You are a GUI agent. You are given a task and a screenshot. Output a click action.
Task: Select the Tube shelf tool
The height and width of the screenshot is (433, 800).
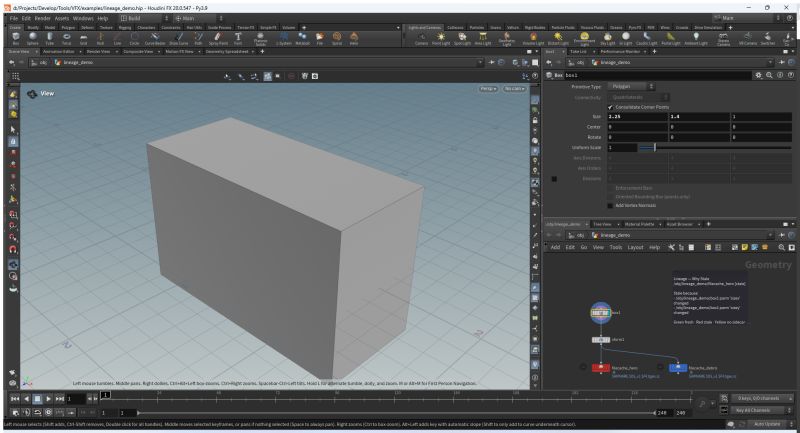click(x=49, y=38)
